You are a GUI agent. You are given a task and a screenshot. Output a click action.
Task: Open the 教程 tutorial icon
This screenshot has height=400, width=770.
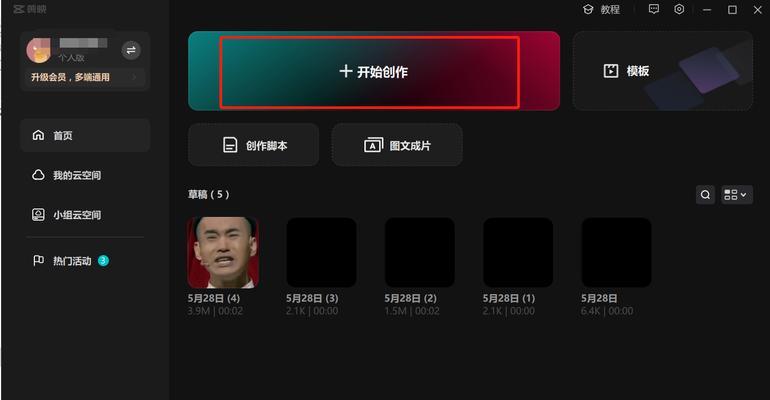[x=588, y=9]
